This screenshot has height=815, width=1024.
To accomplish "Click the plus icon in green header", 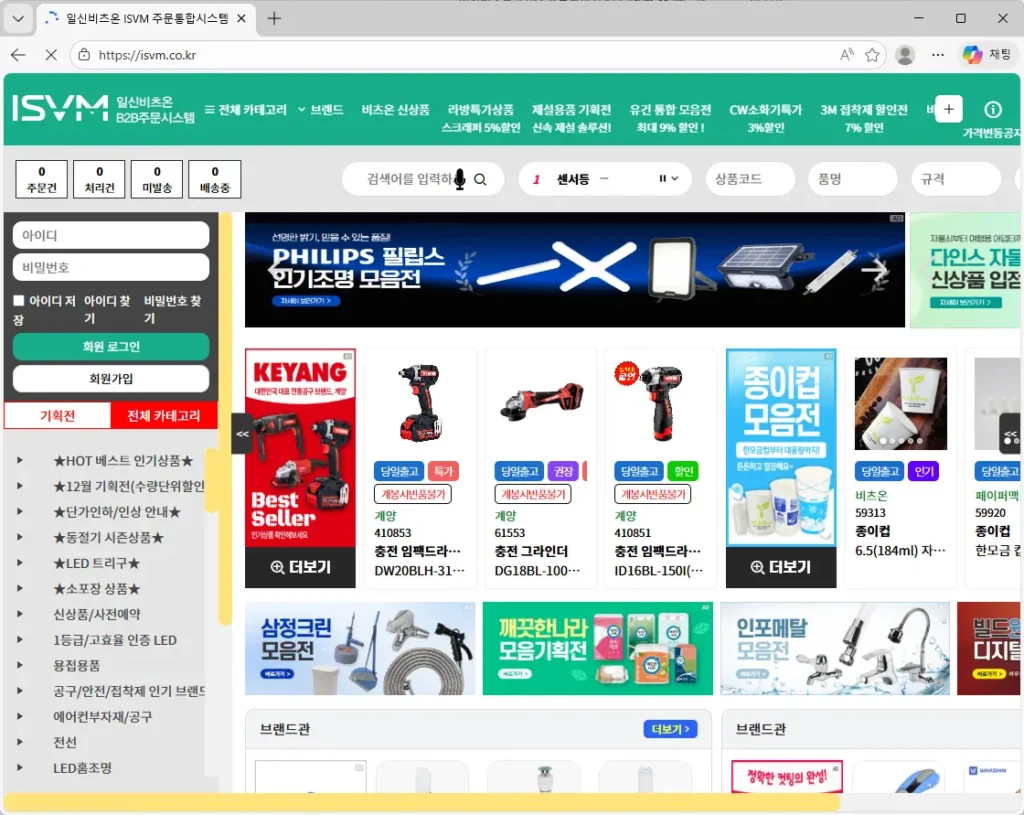I will pos(948,110).
